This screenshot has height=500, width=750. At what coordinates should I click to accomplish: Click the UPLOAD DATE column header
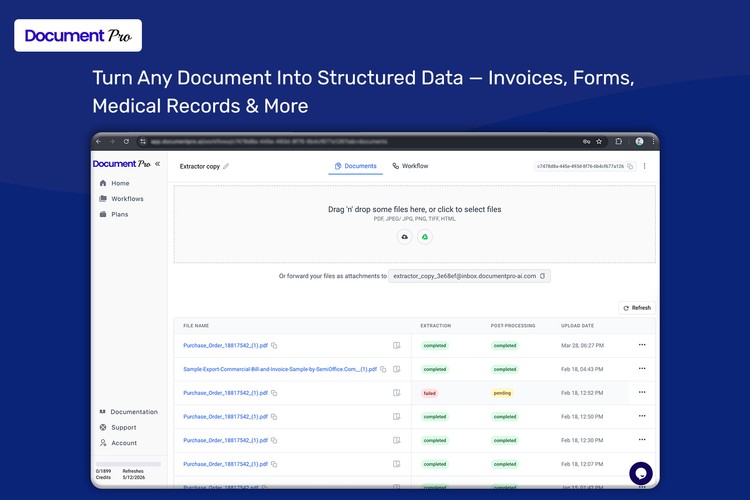[x=577, y=326]
